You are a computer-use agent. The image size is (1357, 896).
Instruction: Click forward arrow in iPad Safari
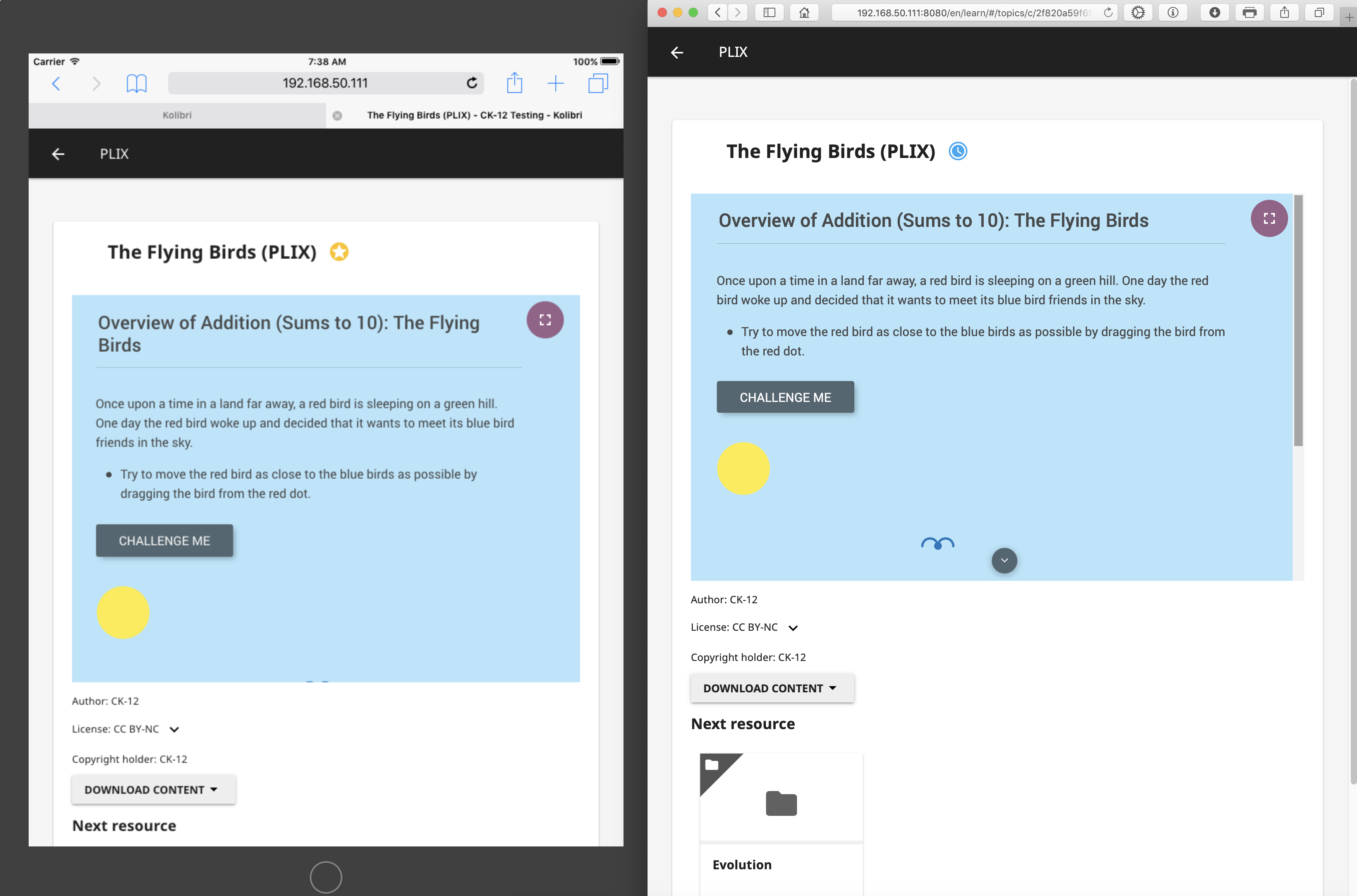click(x=96, y=83)
